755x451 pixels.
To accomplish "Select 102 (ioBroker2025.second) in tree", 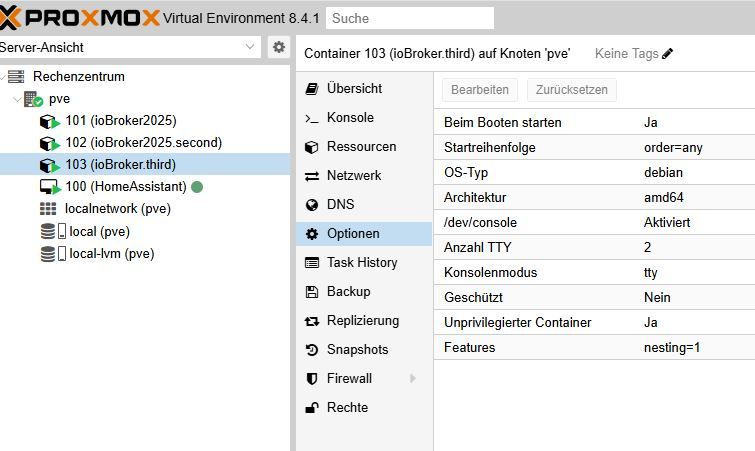I will pos(143,143).
